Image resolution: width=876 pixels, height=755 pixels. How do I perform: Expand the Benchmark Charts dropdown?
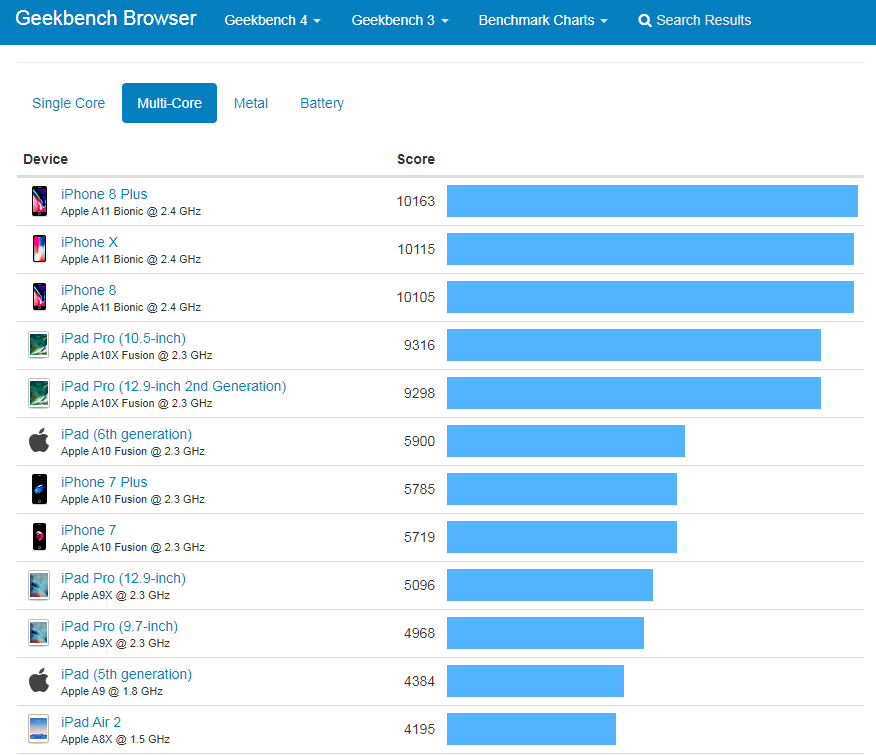tap(542, 21)
